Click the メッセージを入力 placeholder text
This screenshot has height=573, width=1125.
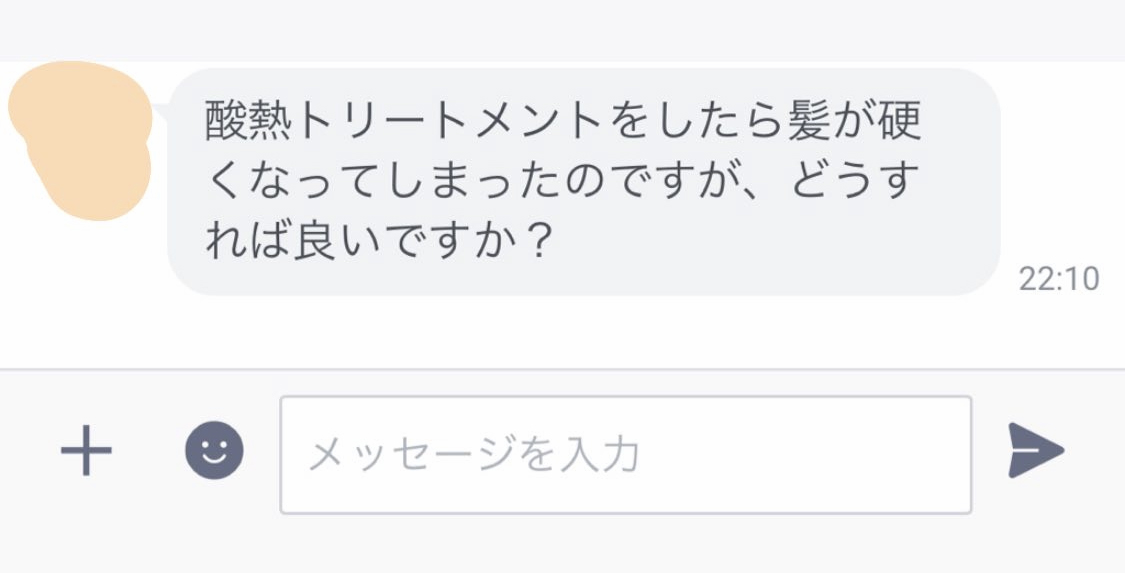point(473,455)
